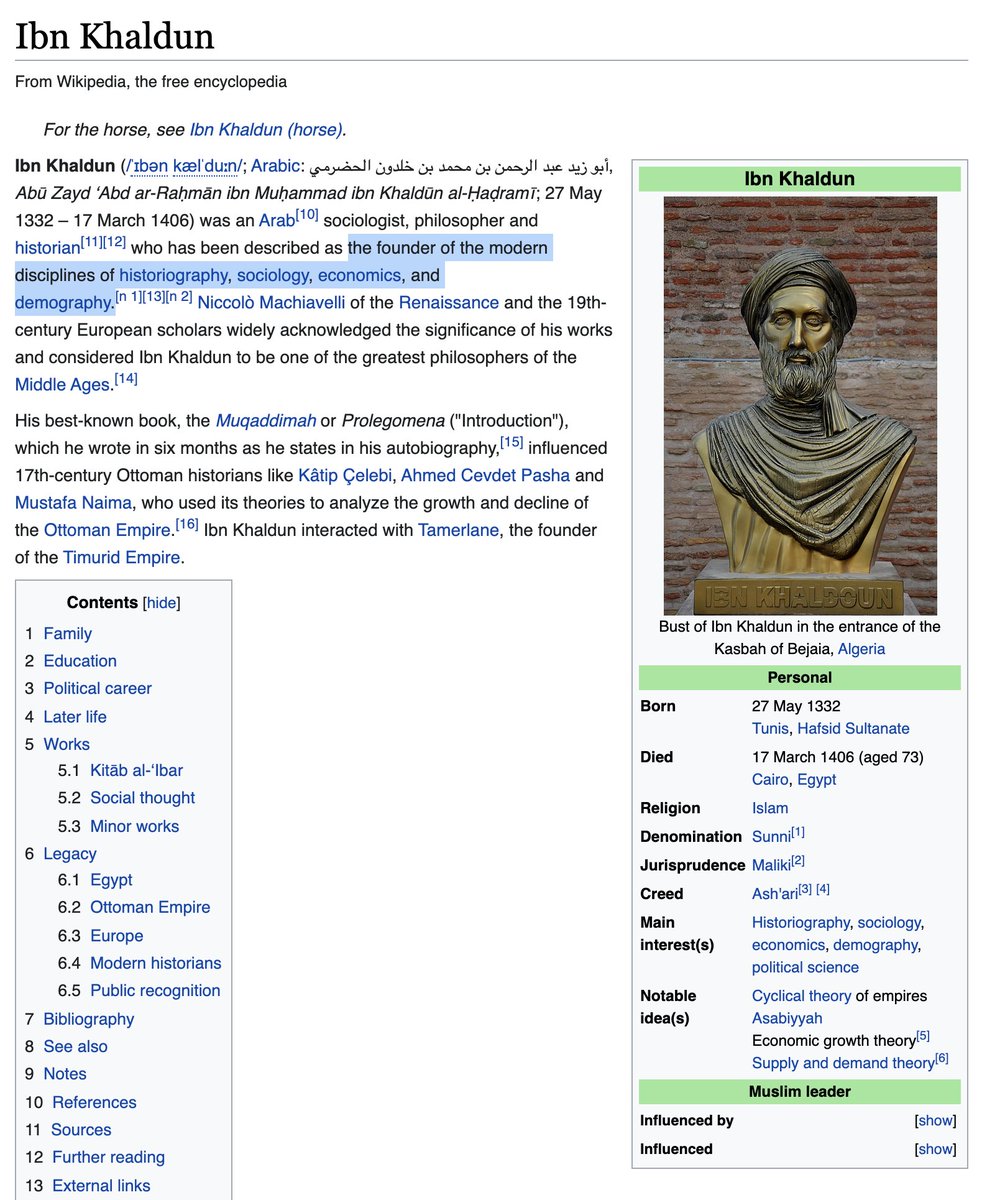Go to the See also section

pyautogui.click(x=76, y=1046)
